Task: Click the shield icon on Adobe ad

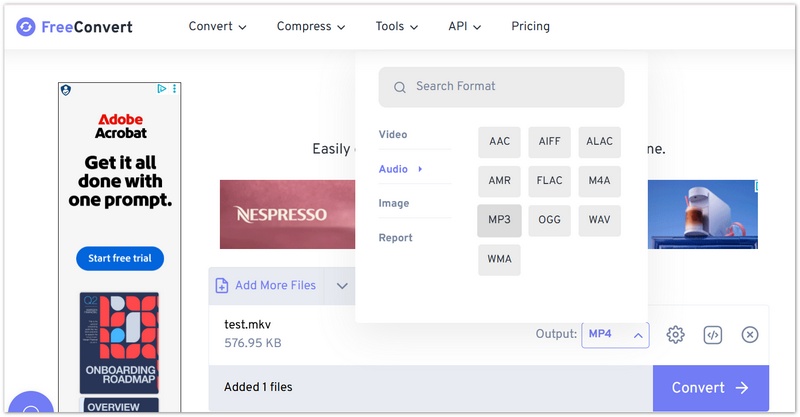Action: pos(66,90)
